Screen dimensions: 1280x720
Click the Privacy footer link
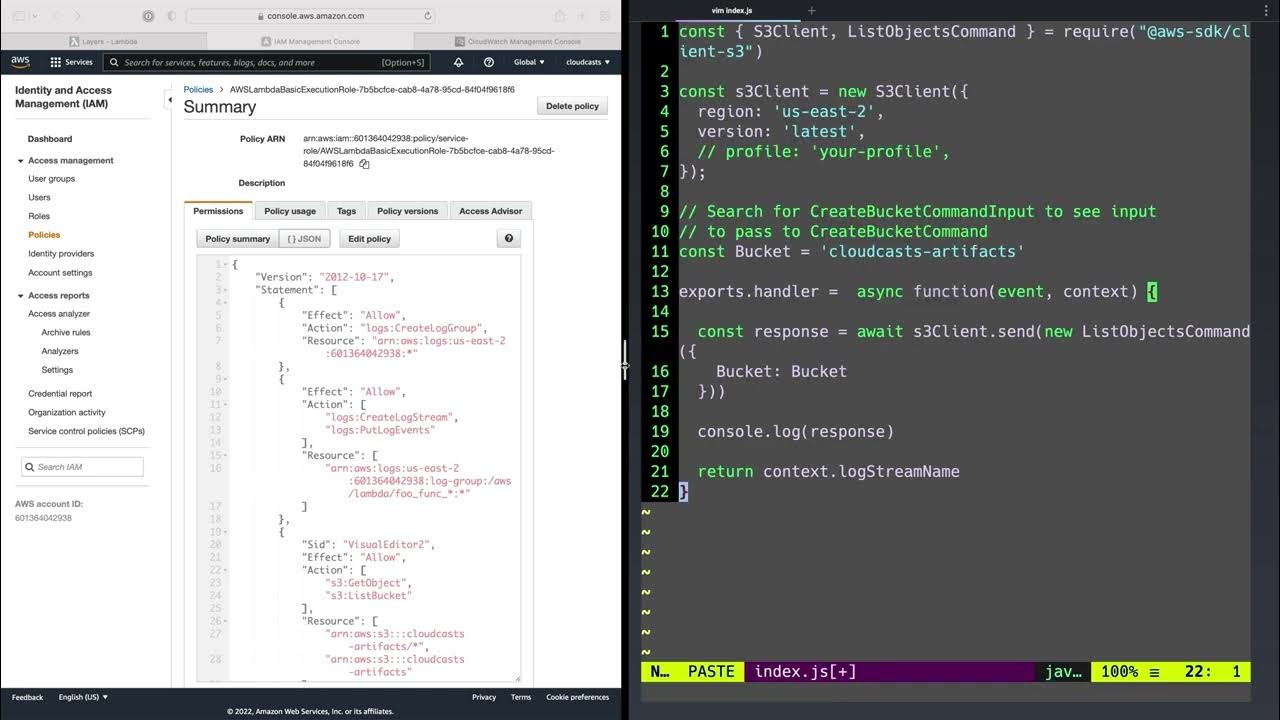(484, 697)
